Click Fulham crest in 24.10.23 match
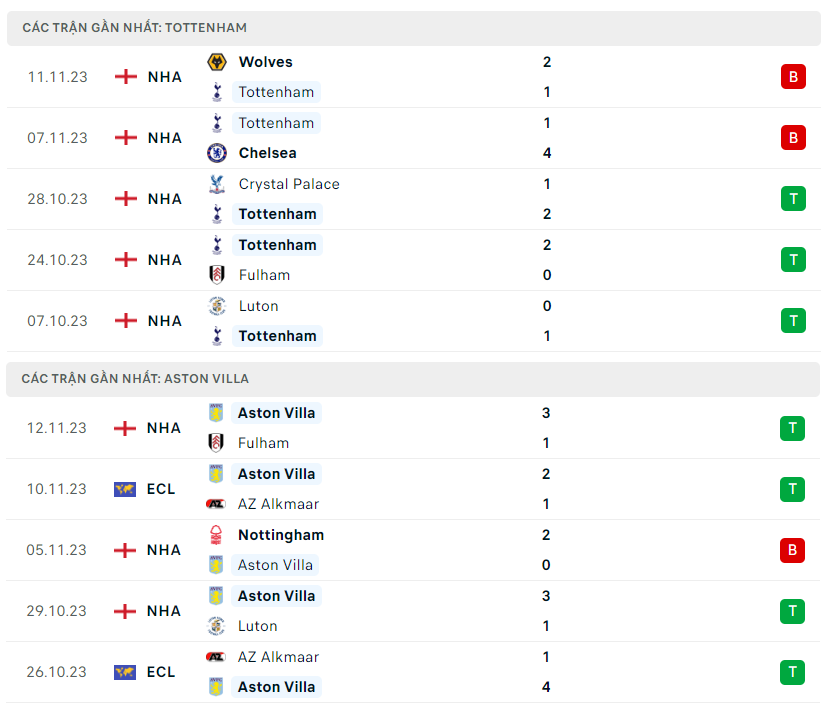The image size is (825, 714). 216,275
